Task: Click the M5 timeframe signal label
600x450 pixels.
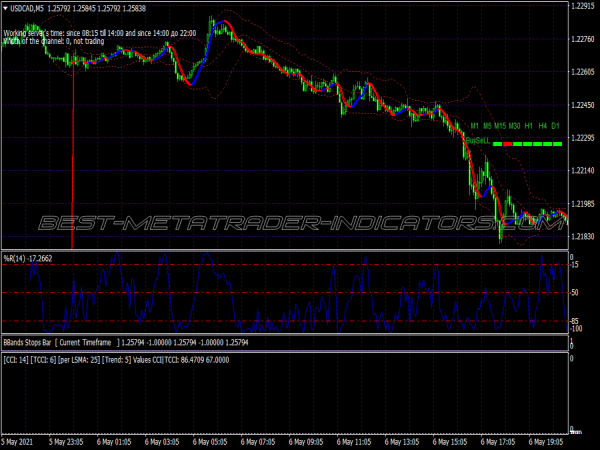Action: [487, 126]
